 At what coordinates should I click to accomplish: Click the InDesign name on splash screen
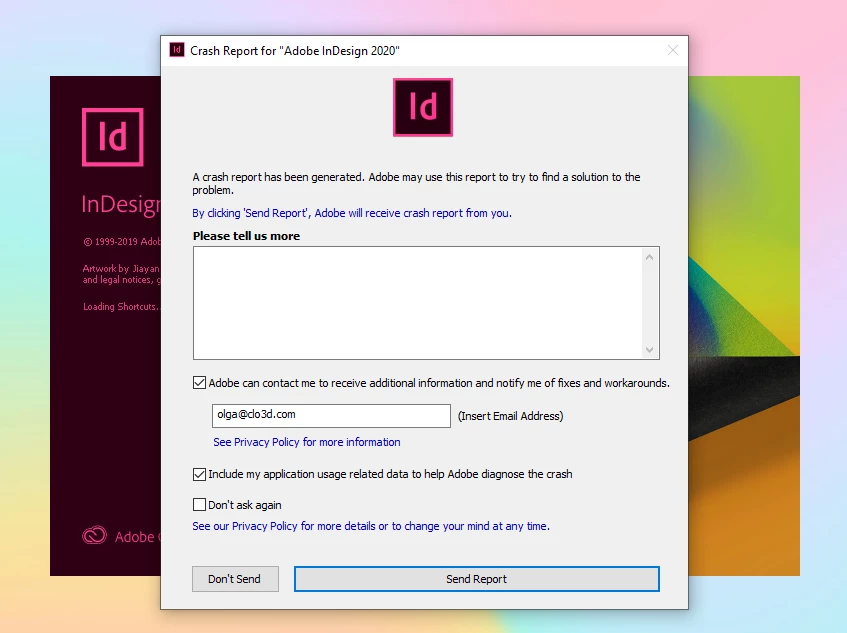(121, 205)
